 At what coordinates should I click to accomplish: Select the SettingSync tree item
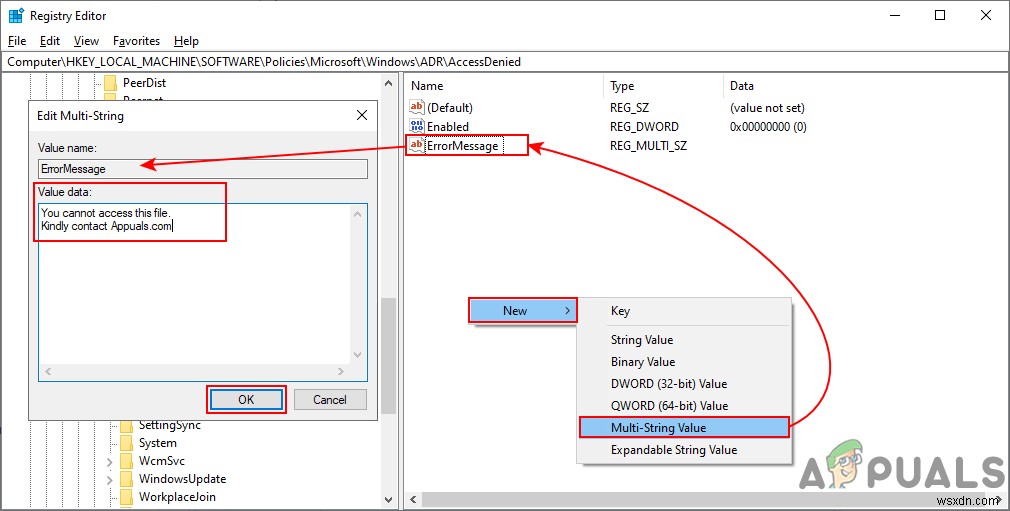click(169, 426)
